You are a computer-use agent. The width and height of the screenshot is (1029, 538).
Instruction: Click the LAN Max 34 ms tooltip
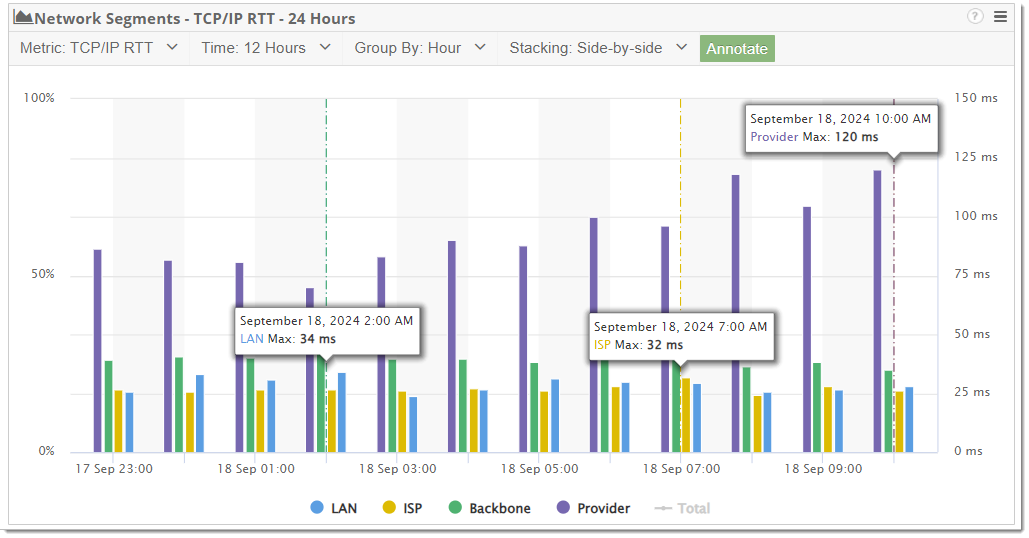[x=327, y=330]
